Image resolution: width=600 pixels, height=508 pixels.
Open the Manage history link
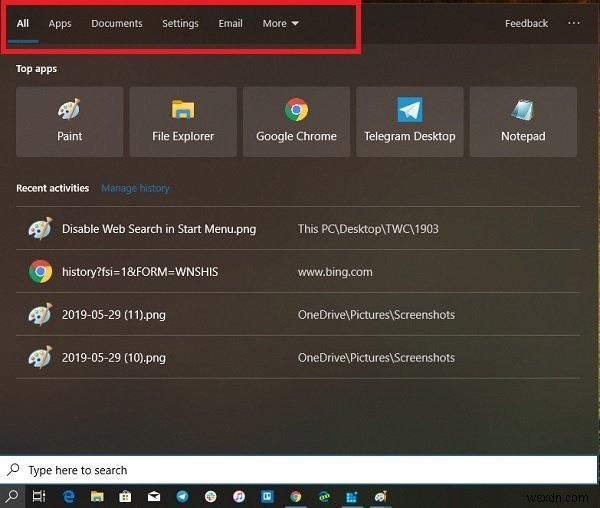click(x=135, y=188)
